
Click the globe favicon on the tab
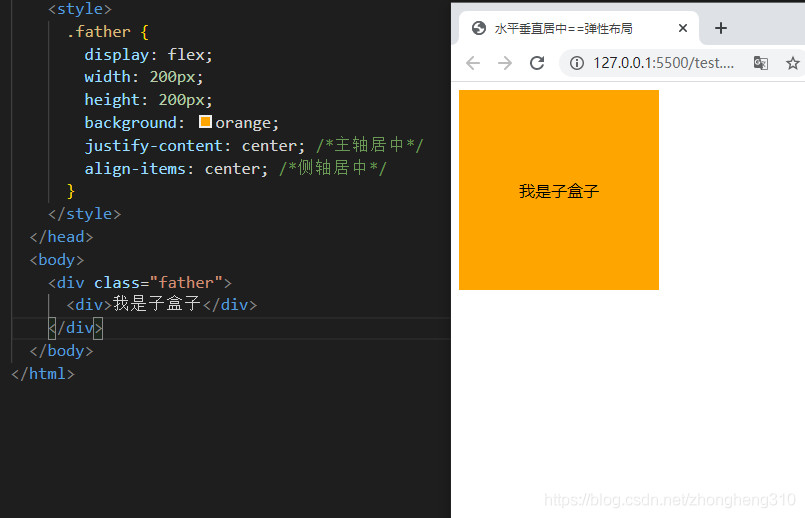[x=478, y=28]
